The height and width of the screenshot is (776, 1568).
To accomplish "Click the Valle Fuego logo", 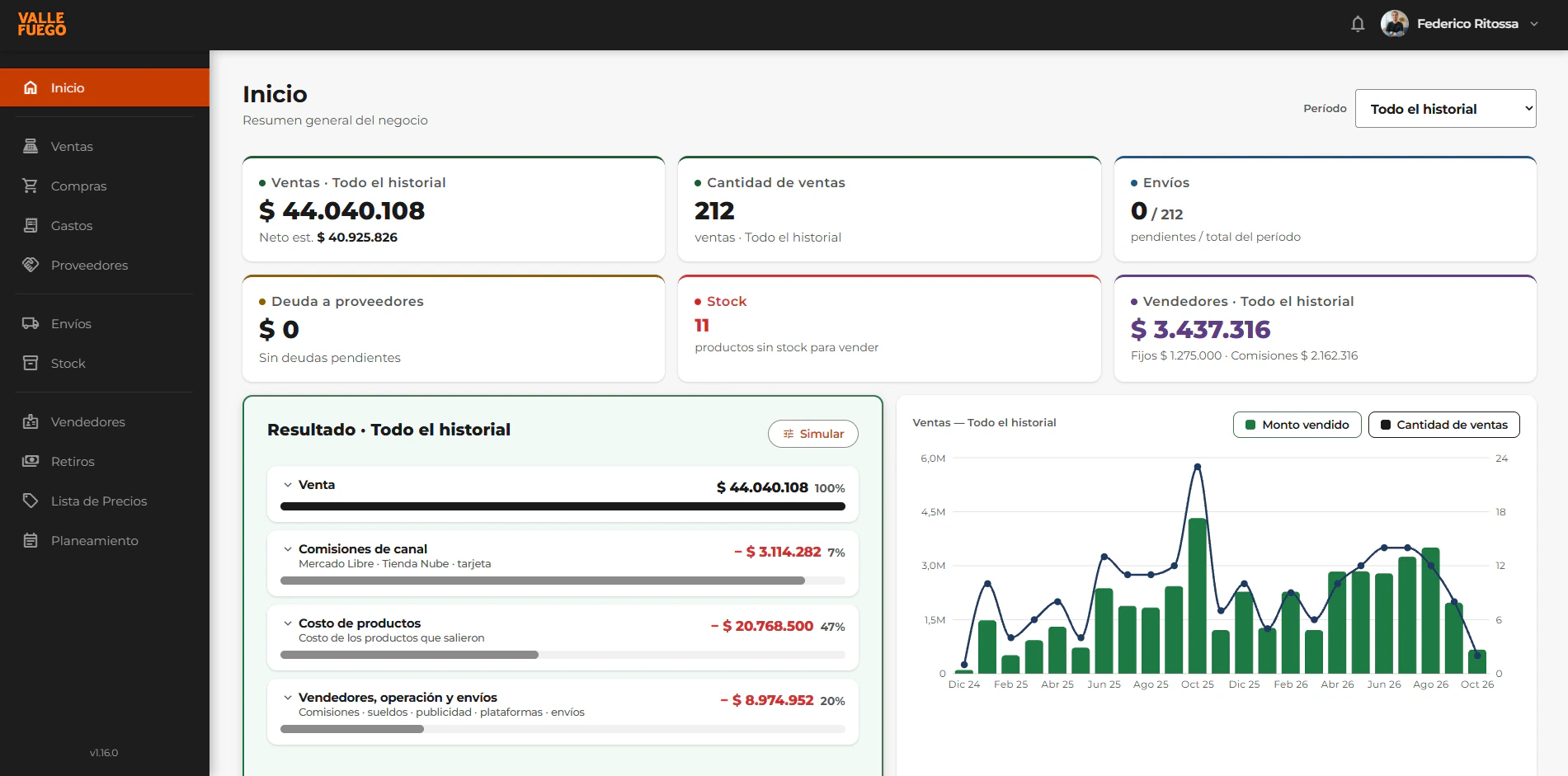I will click(x=42, y=24).
